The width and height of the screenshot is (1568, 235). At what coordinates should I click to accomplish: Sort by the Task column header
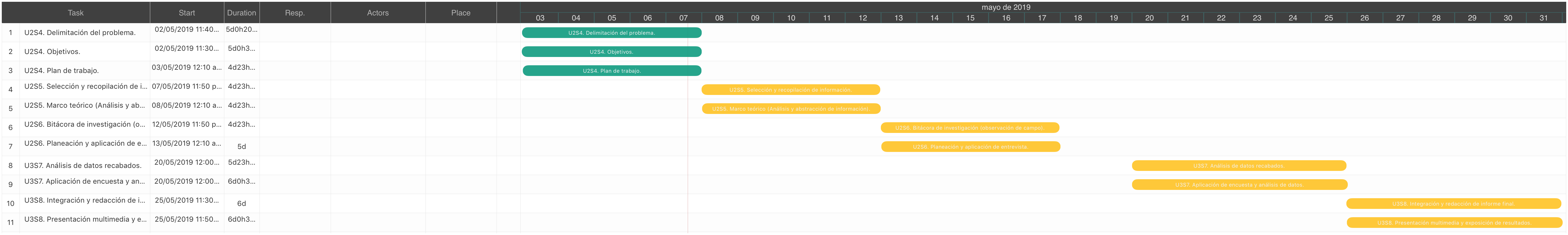point(76,13)
